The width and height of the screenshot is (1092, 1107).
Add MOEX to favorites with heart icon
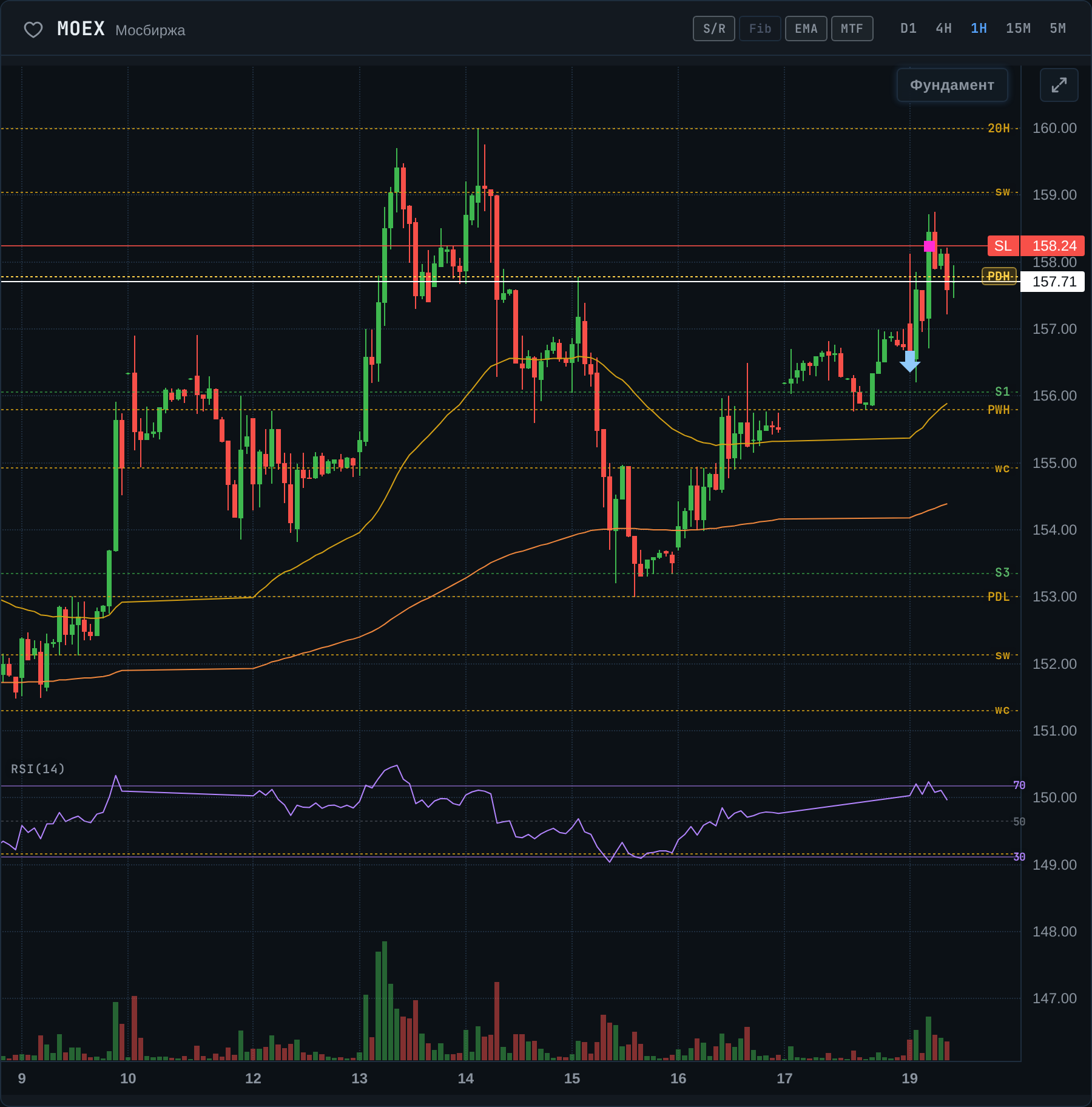33,29
